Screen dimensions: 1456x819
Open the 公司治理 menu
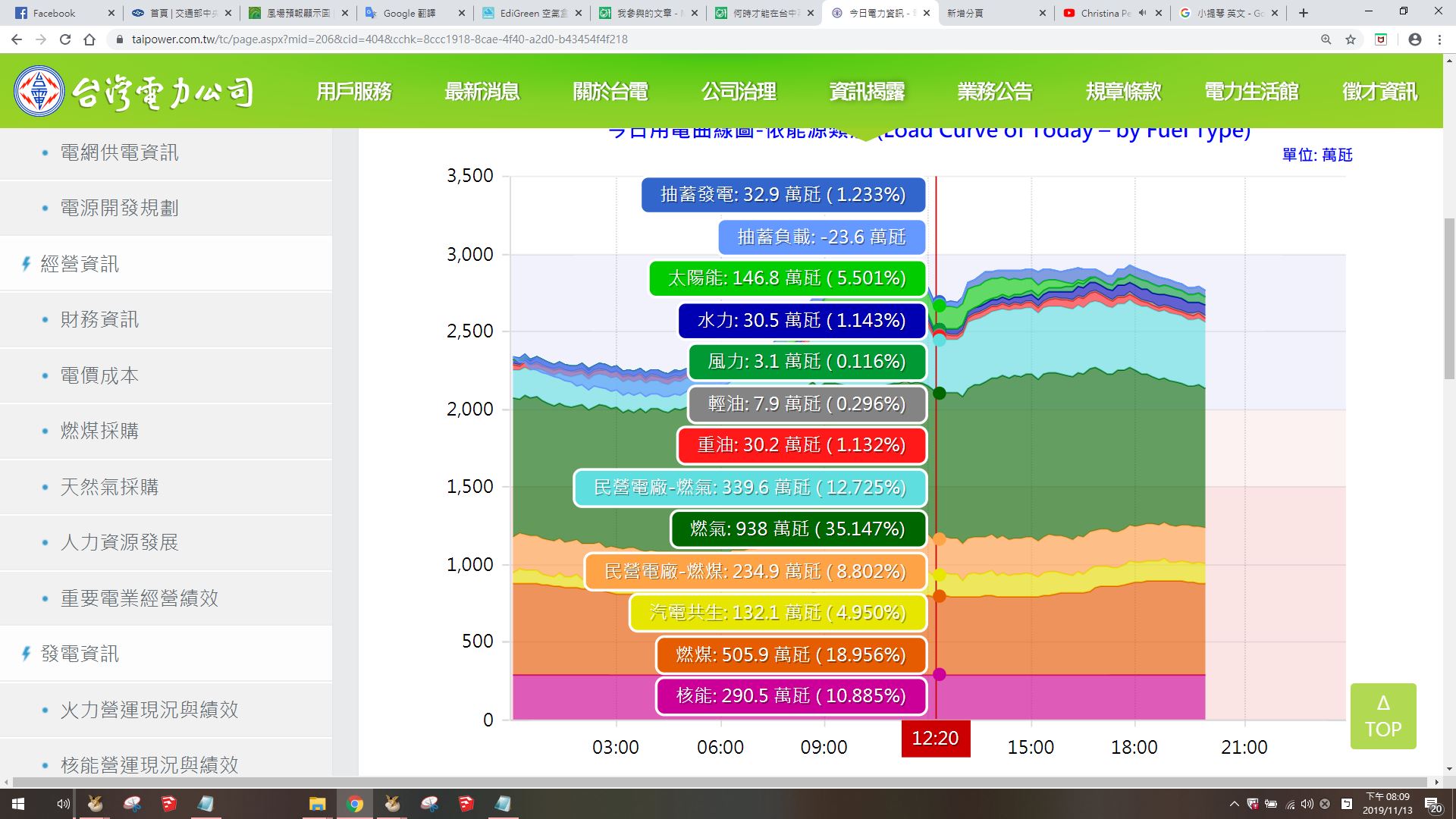[x=739, y=92]
